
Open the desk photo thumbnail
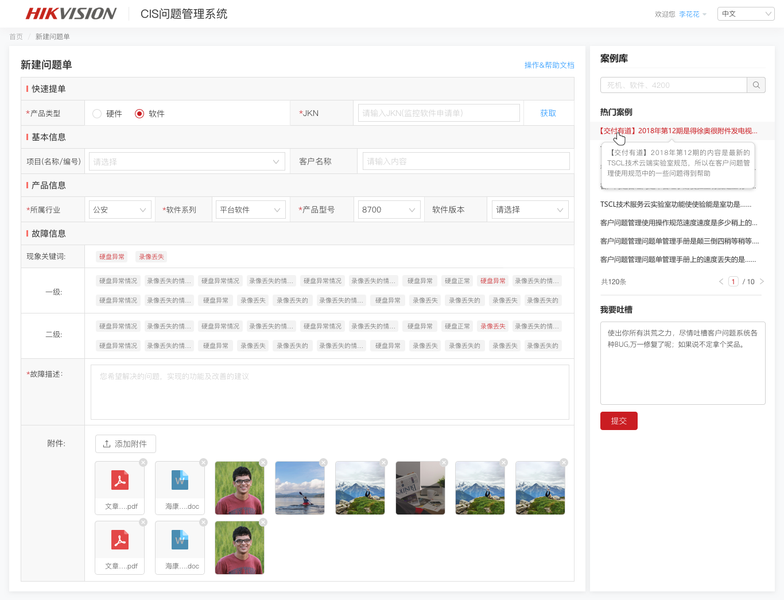tap(420, 488)
